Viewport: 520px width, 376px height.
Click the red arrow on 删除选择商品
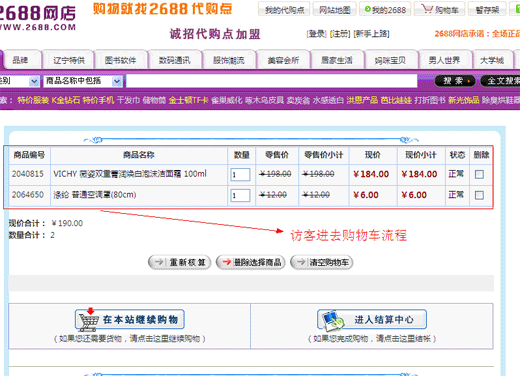coord(227,262)
